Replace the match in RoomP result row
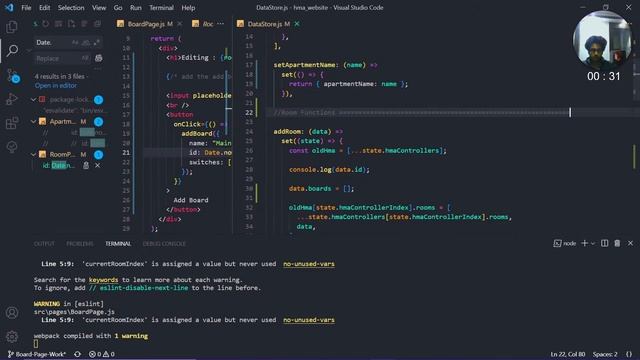This screenshot has height=360, width=640. (86, 165)
